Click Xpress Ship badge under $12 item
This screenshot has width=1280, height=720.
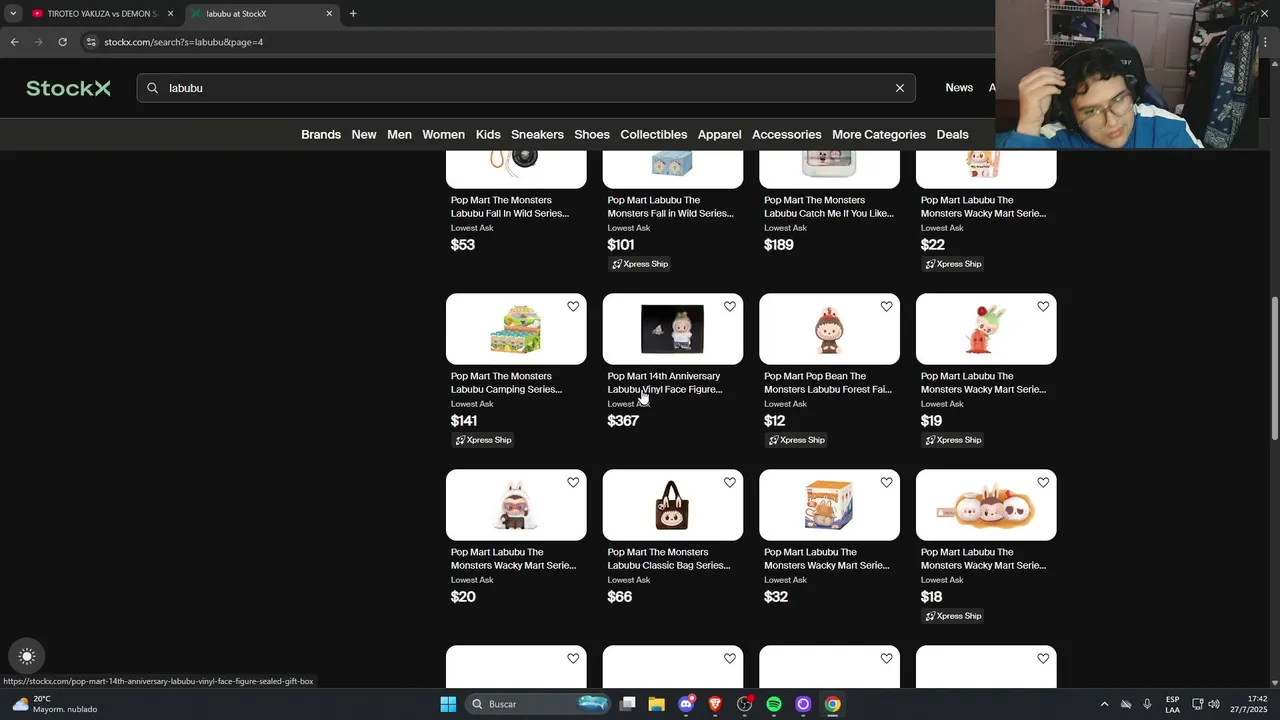click(797, 440)
